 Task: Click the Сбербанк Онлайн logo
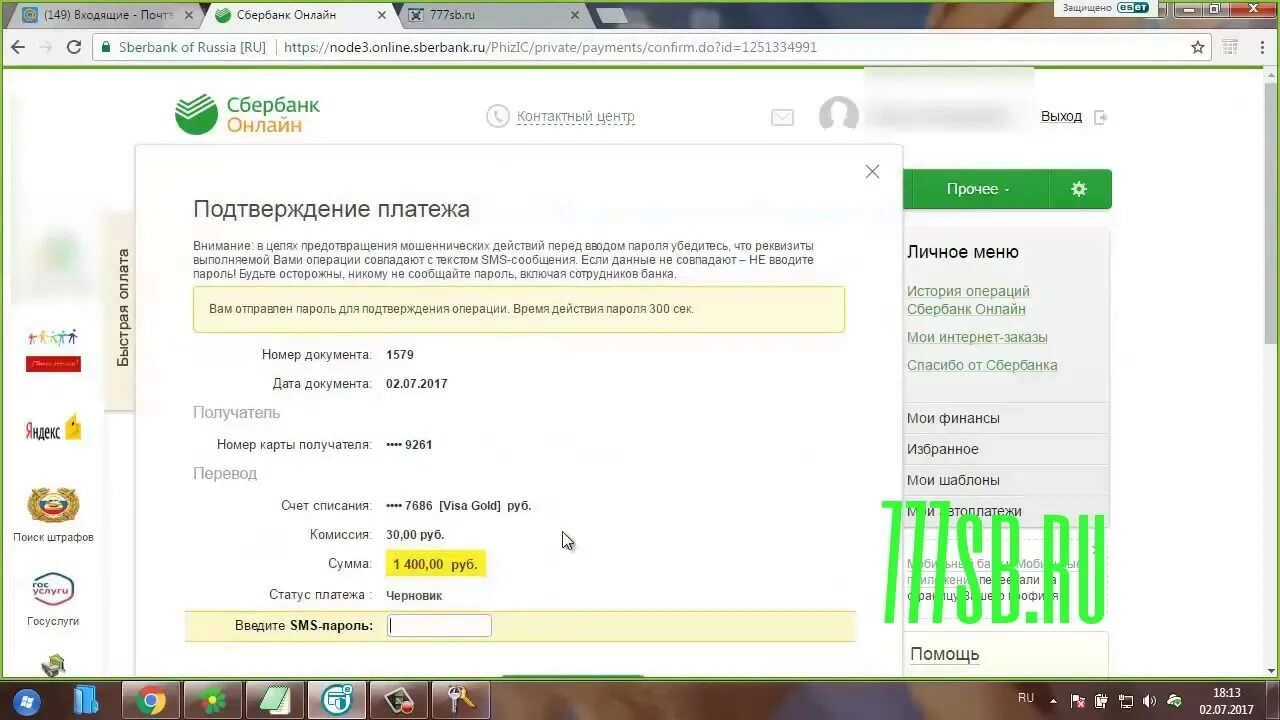[247, 114]
